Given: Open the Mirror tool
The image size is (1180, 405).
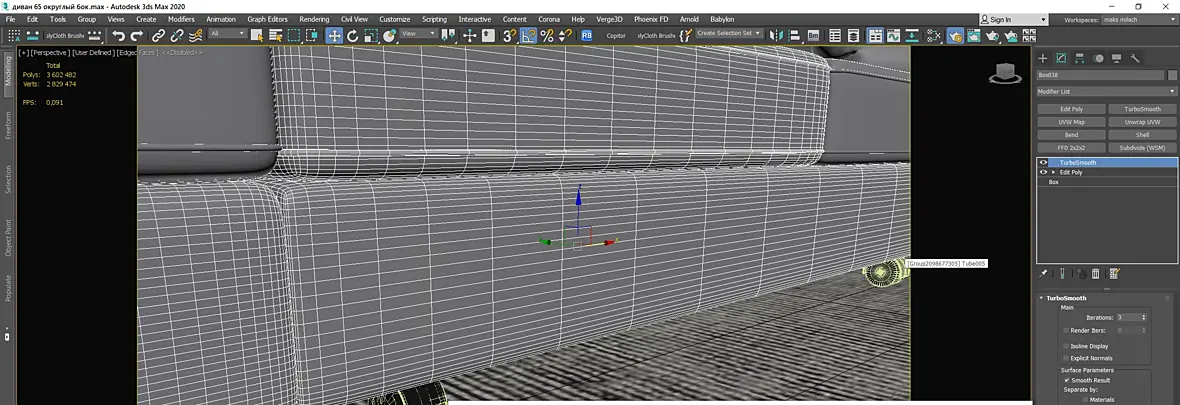Looking at the screenshot, I should coord(777,35).
